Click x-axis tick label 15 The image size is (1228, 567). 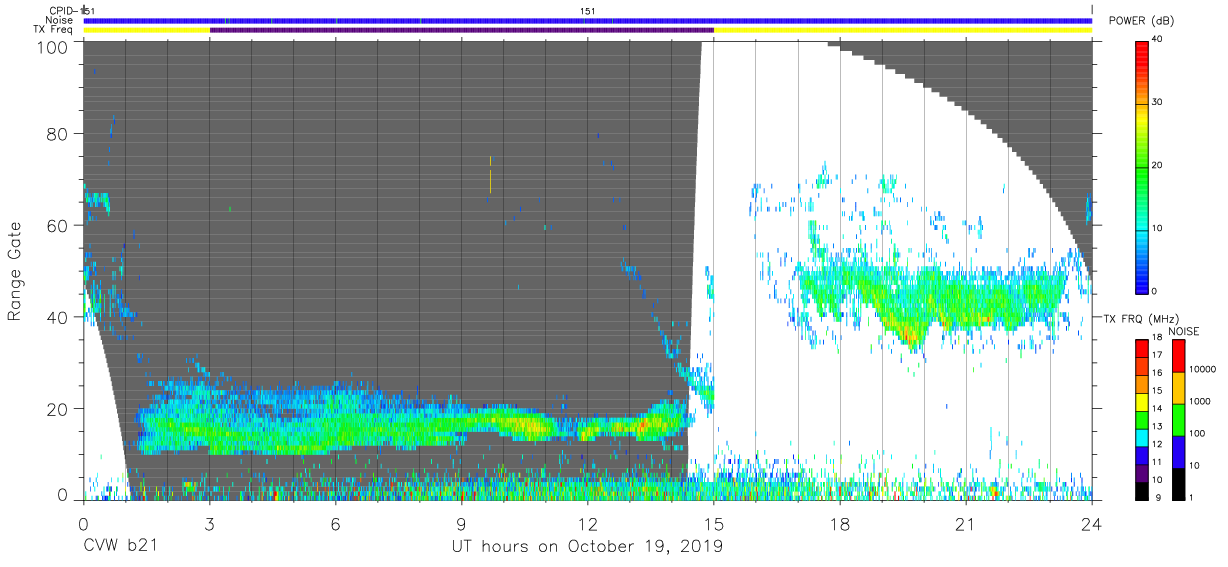(714, 524)
